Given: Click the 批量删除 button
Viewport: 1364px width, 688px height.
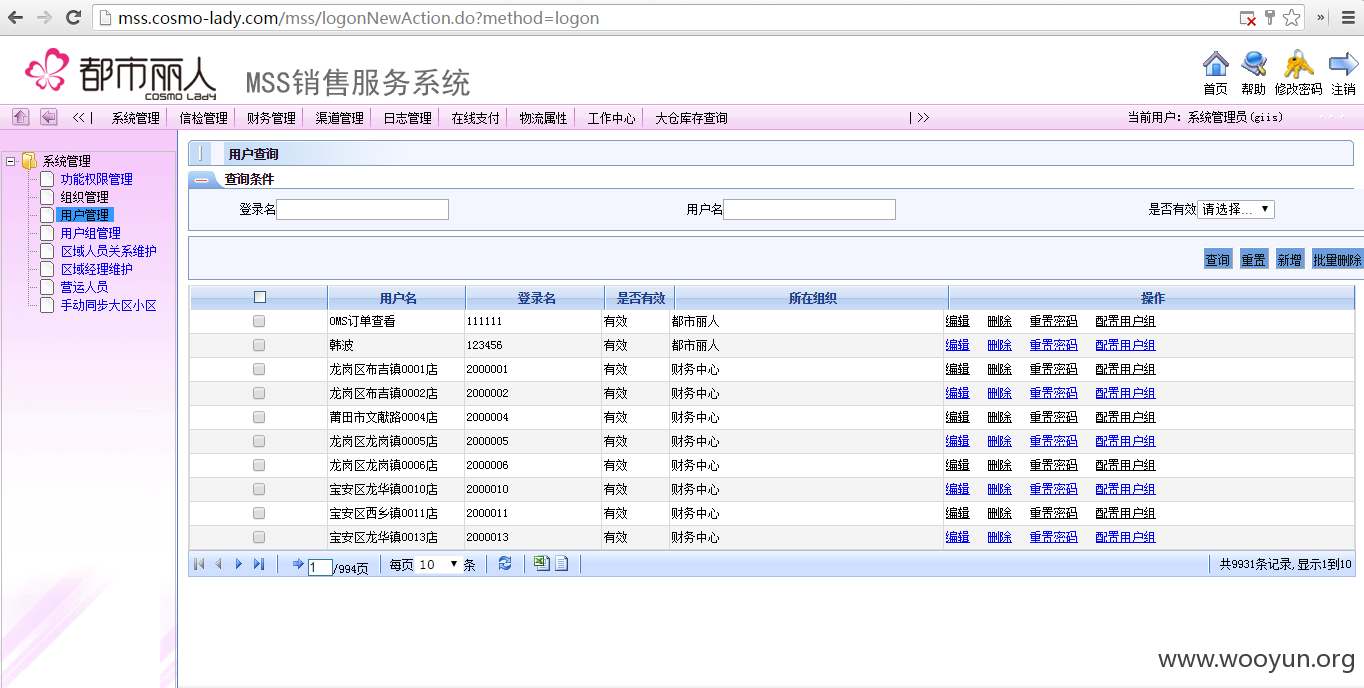Looking at the screenshot, I should point(1337,259).
